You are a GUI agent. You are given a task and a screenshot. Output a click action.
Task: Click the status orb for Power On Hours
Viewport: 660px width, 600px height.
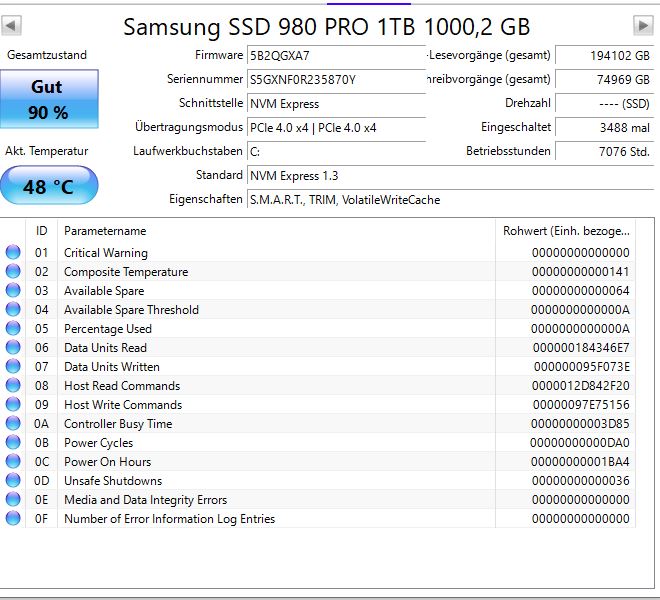pyautogui.click(x=13, y=461)
